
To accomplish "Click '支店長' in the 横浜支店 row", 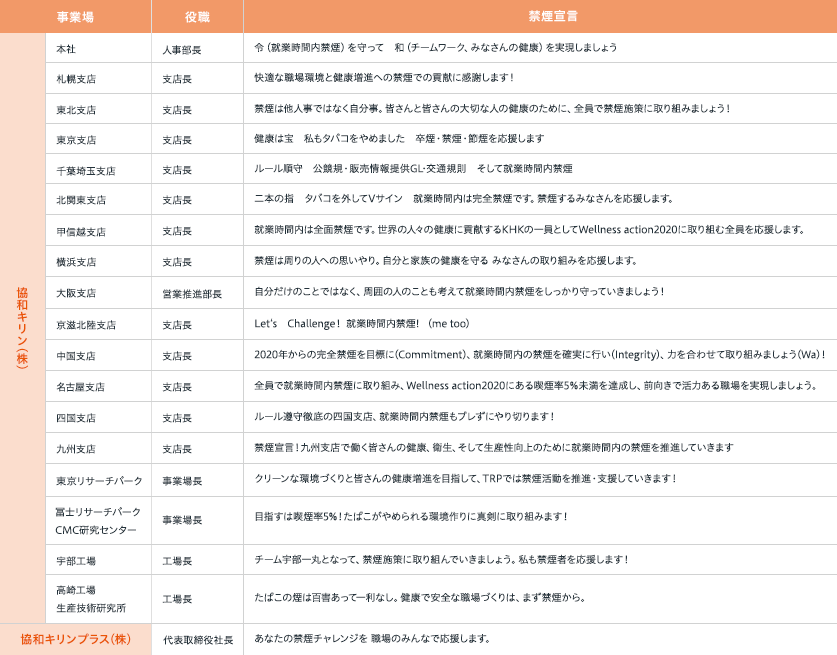I will click(x=177, y=262).
